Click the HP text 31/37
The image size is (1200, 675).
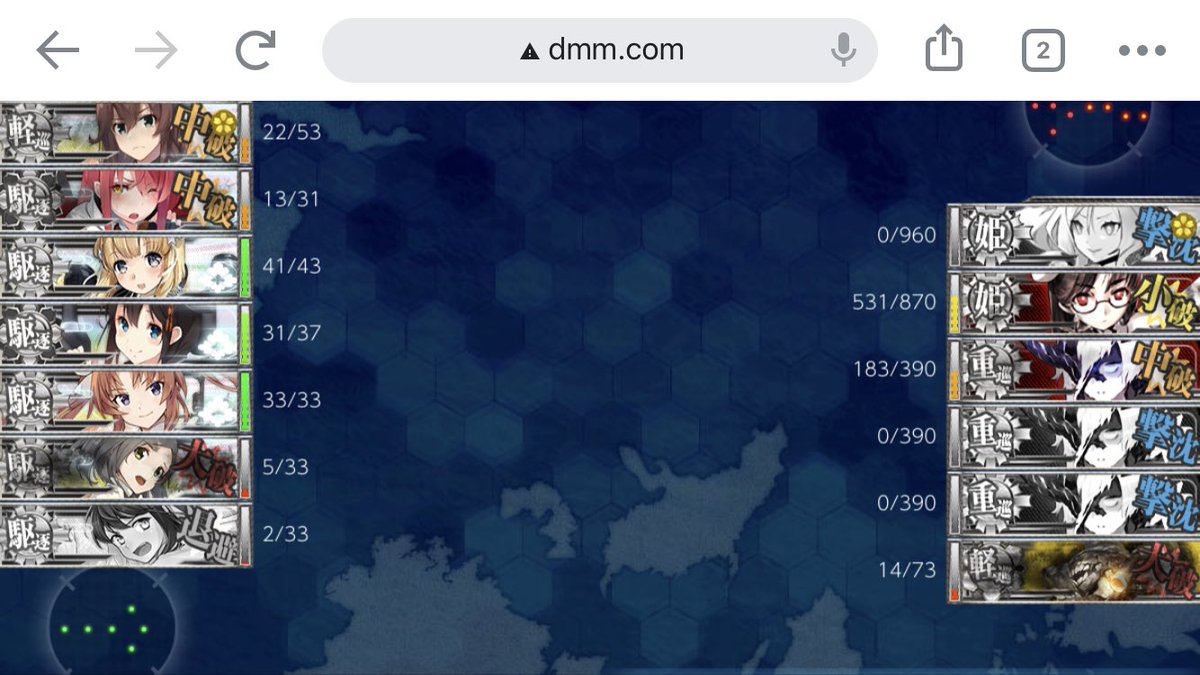tap(291, 333)
